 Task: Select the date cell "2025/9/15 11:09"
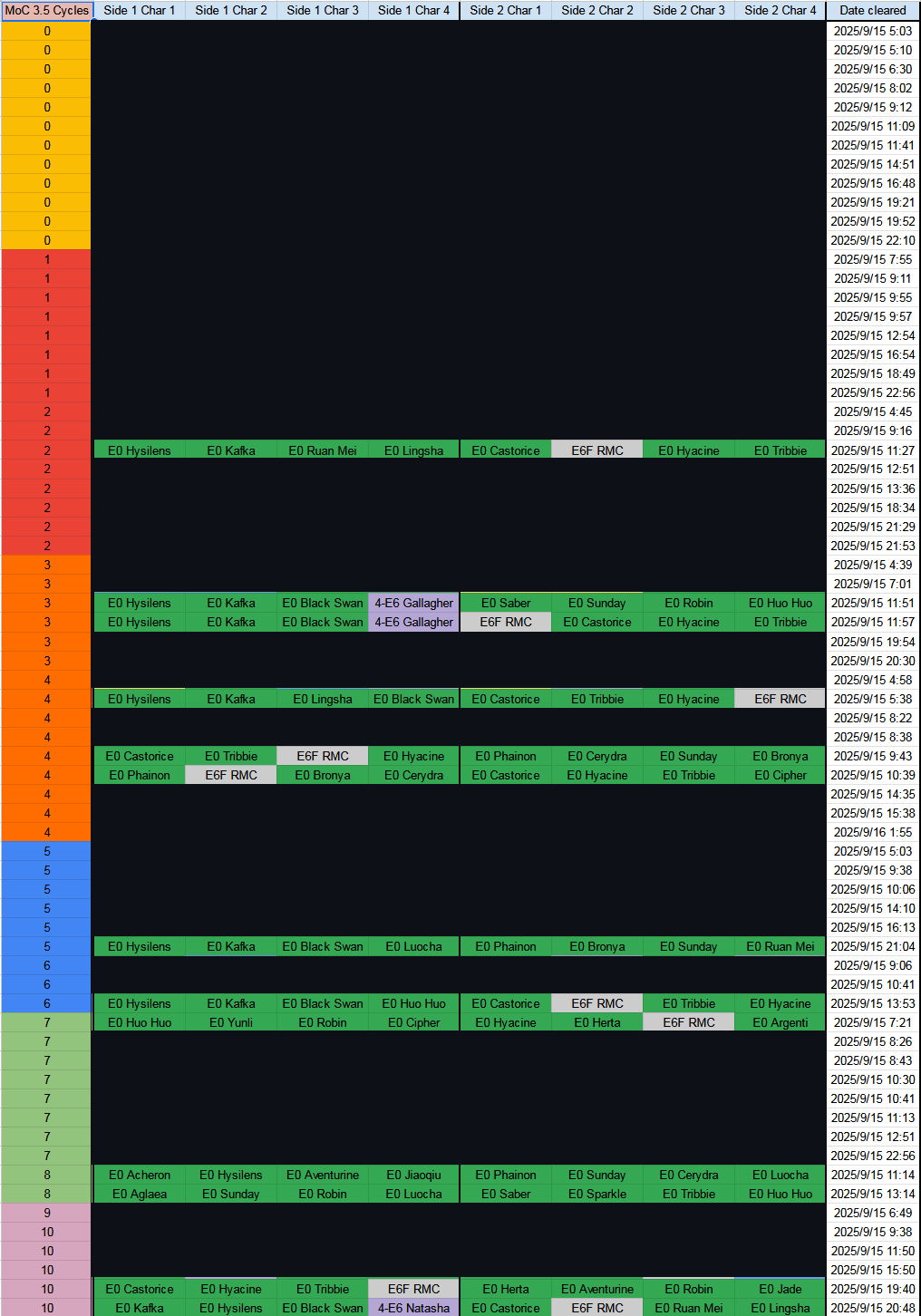pos(873,126)
